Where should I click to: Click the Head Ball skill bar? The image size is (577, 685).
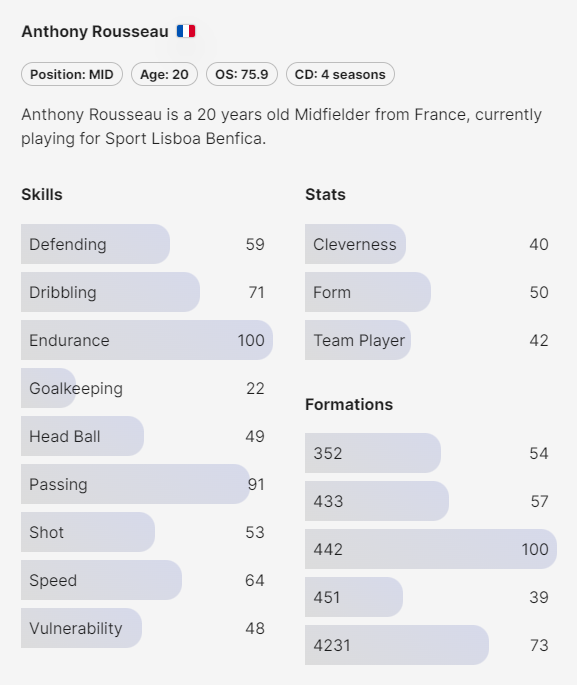147,436
